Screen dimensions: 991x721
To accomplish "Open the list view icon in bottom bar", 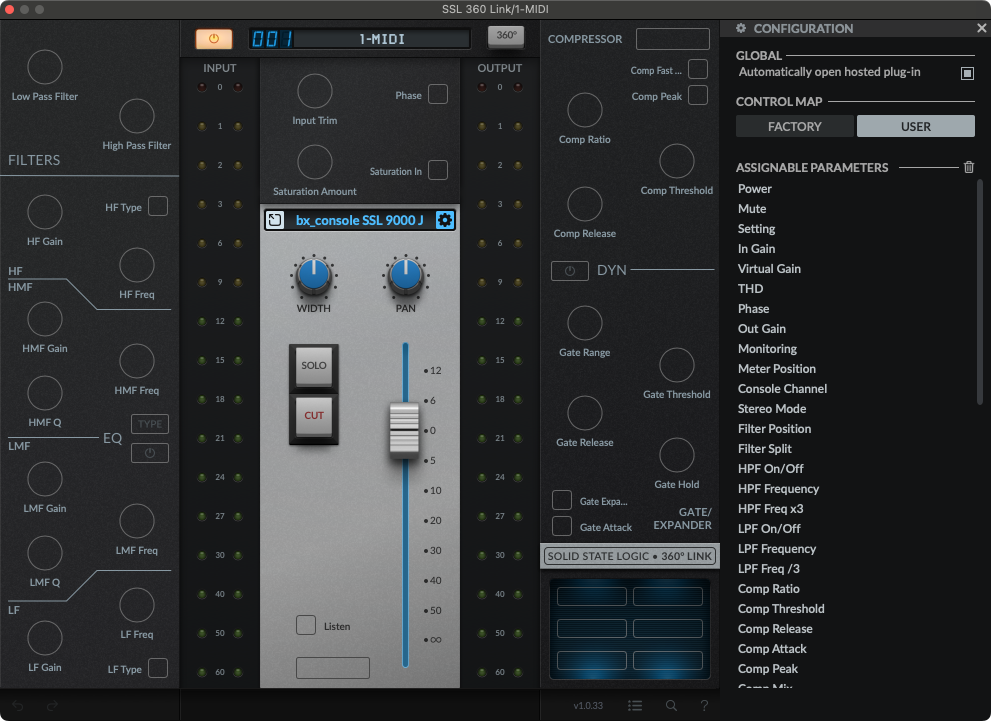I will 635,705.
